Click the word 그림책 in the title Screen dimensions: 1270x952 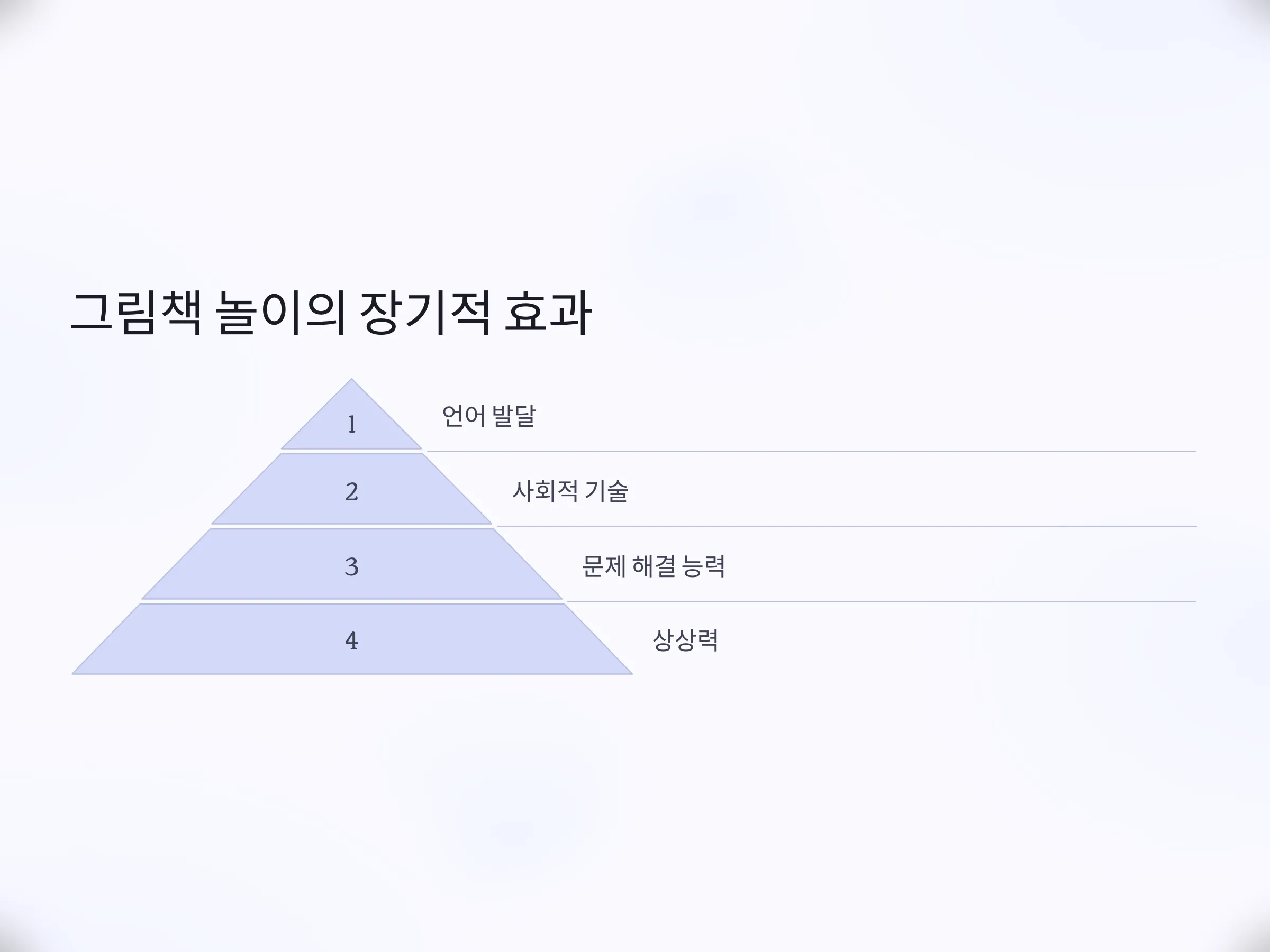pyautogui.click(x=136, y=313)
